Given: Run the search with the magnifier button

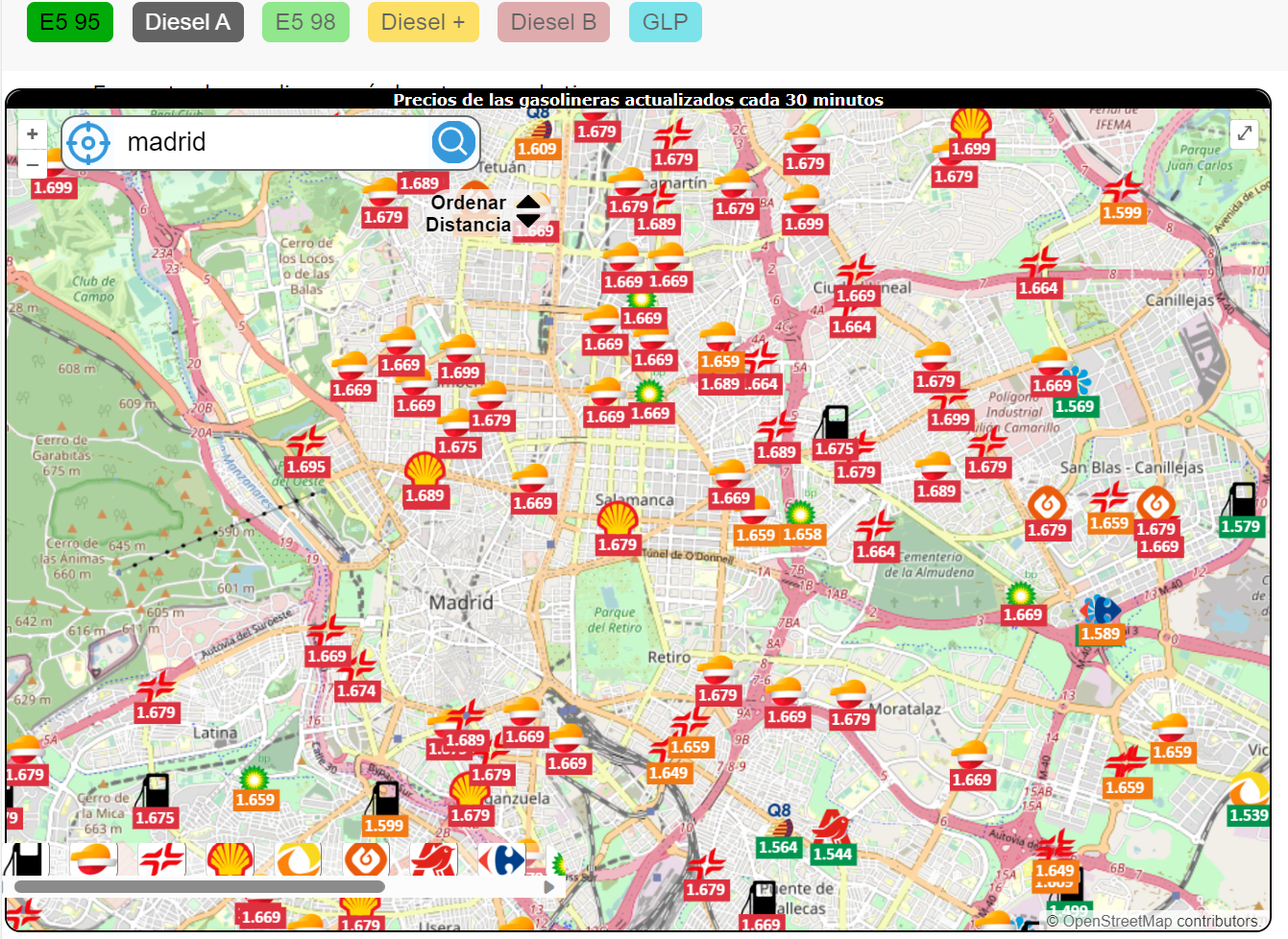Looking at the screenshot, I should pos(453,143).
